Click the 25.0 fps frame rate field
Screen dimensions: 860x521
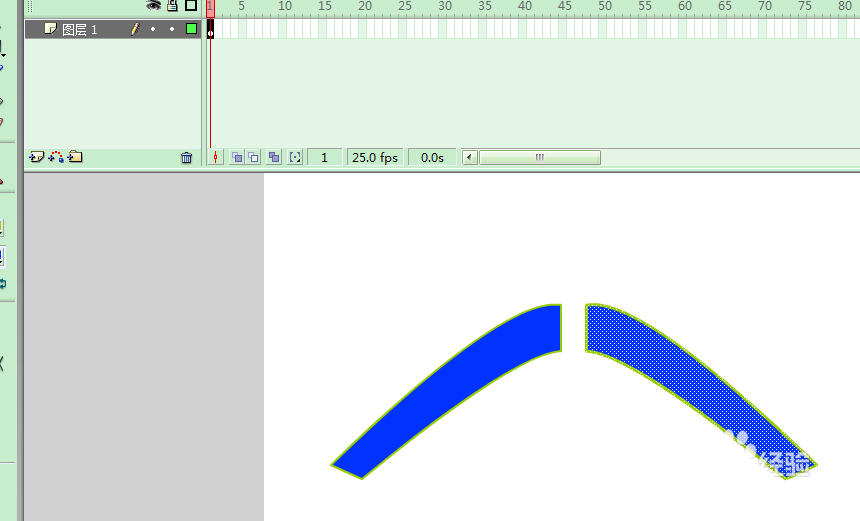pyautogui.click(x=375, y=158)
